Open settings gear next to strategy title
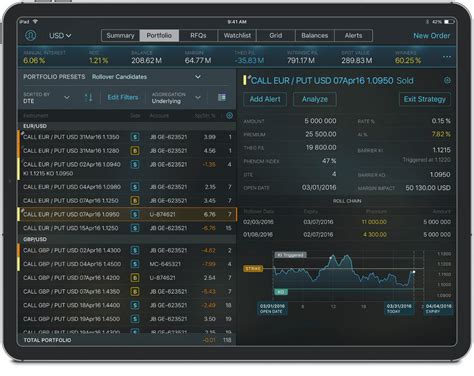This screenshot has width=474, height=376. pos(447,80)
